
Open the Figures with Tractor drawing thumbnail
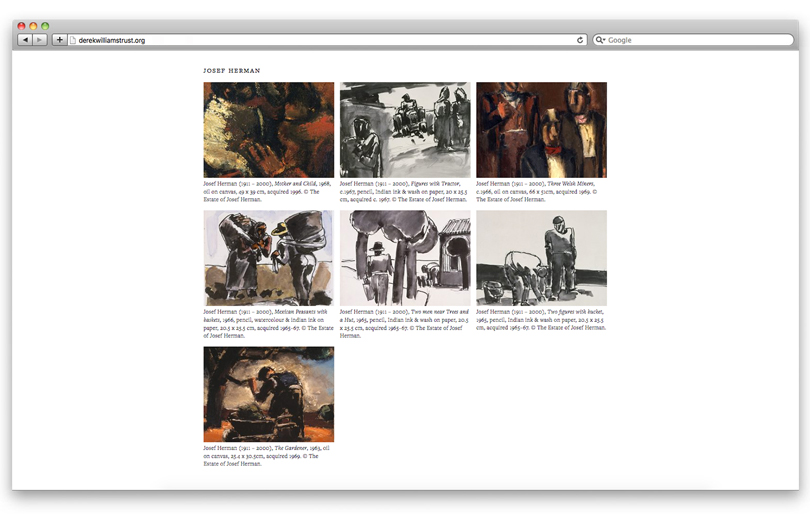tap(405, 130)
